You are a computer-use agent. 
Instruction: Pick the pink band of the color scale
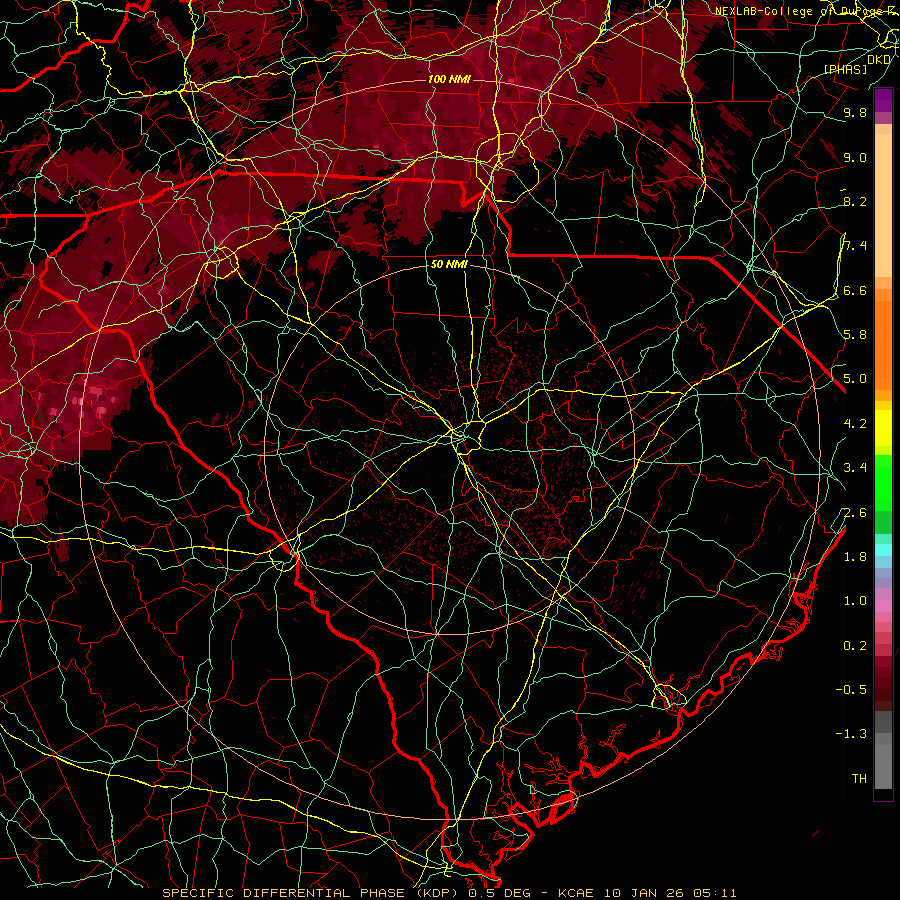883,606
